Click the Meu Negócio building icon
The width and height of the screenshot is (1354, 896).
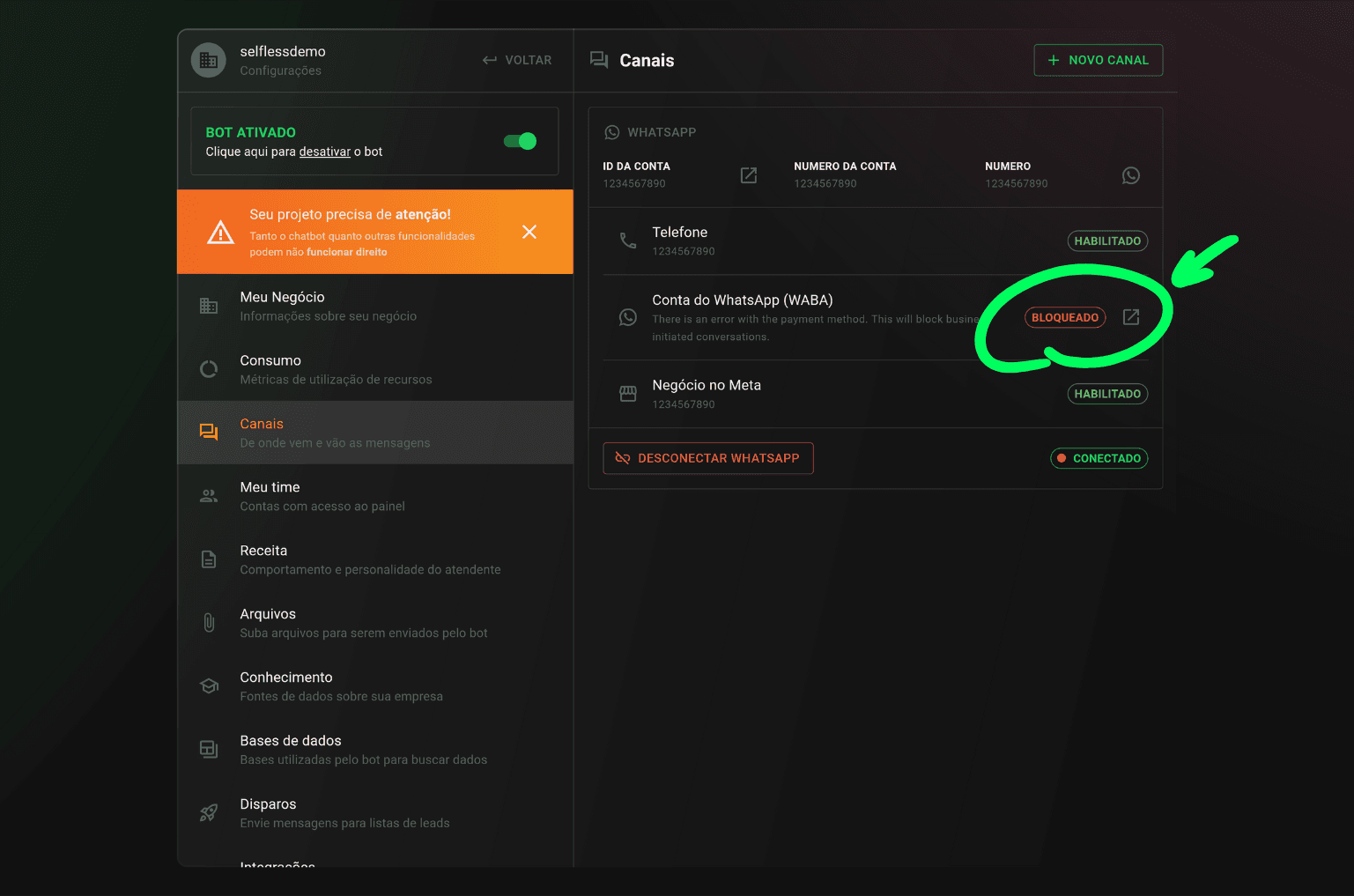click(209, 306)
